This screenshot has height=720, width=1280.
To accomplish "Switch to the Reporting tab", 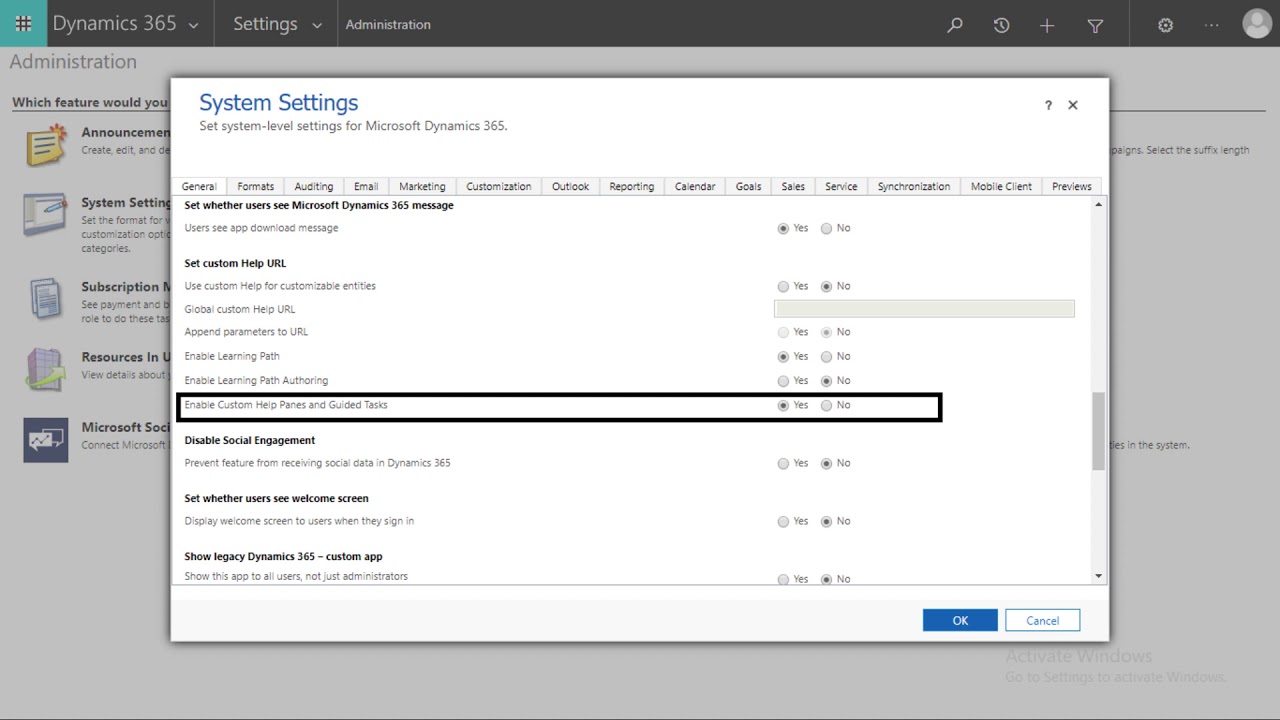I will click(631, 186).
